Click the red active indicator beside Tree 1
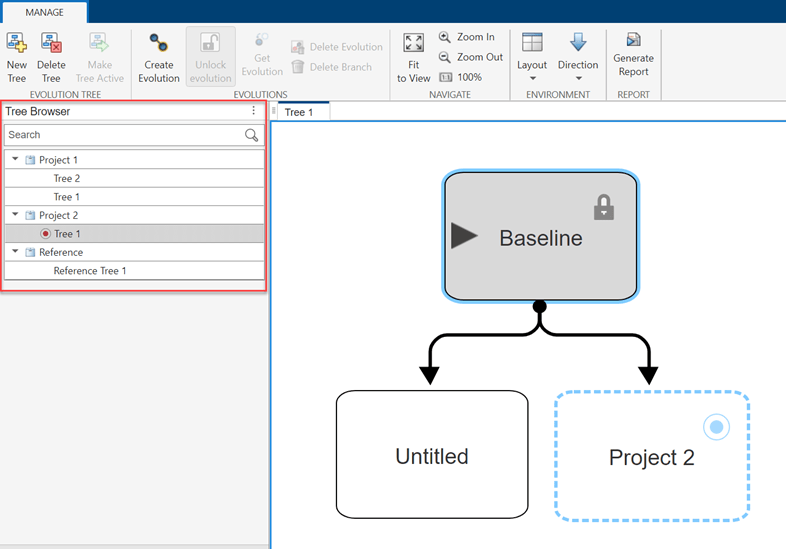This screenshot has width=786, height=549. [x=46, y=234]
